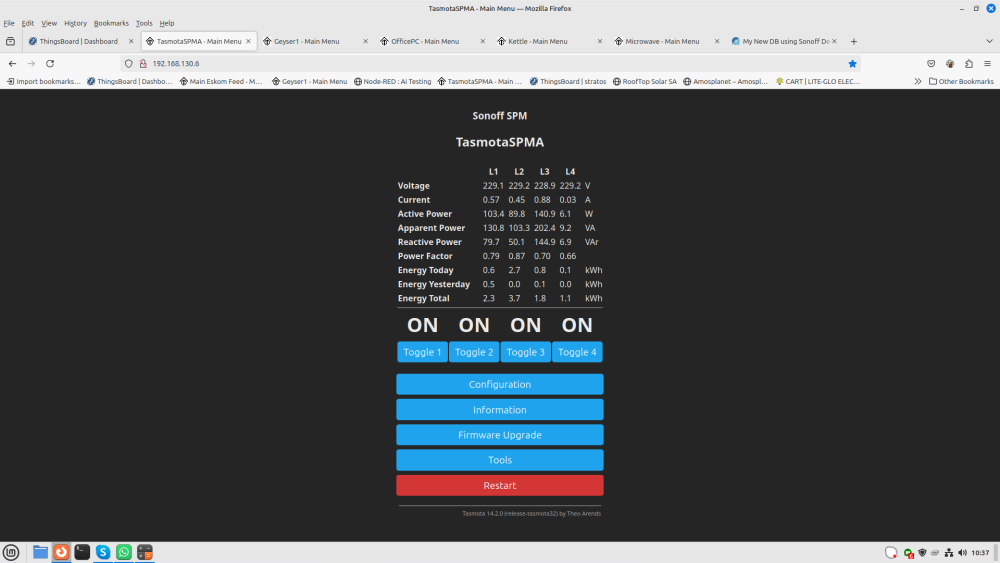The width and height of the screenshot is (1000, 563).
Task: Open Node-RED : Ai Testing bookmark
Action: [392, 82]
